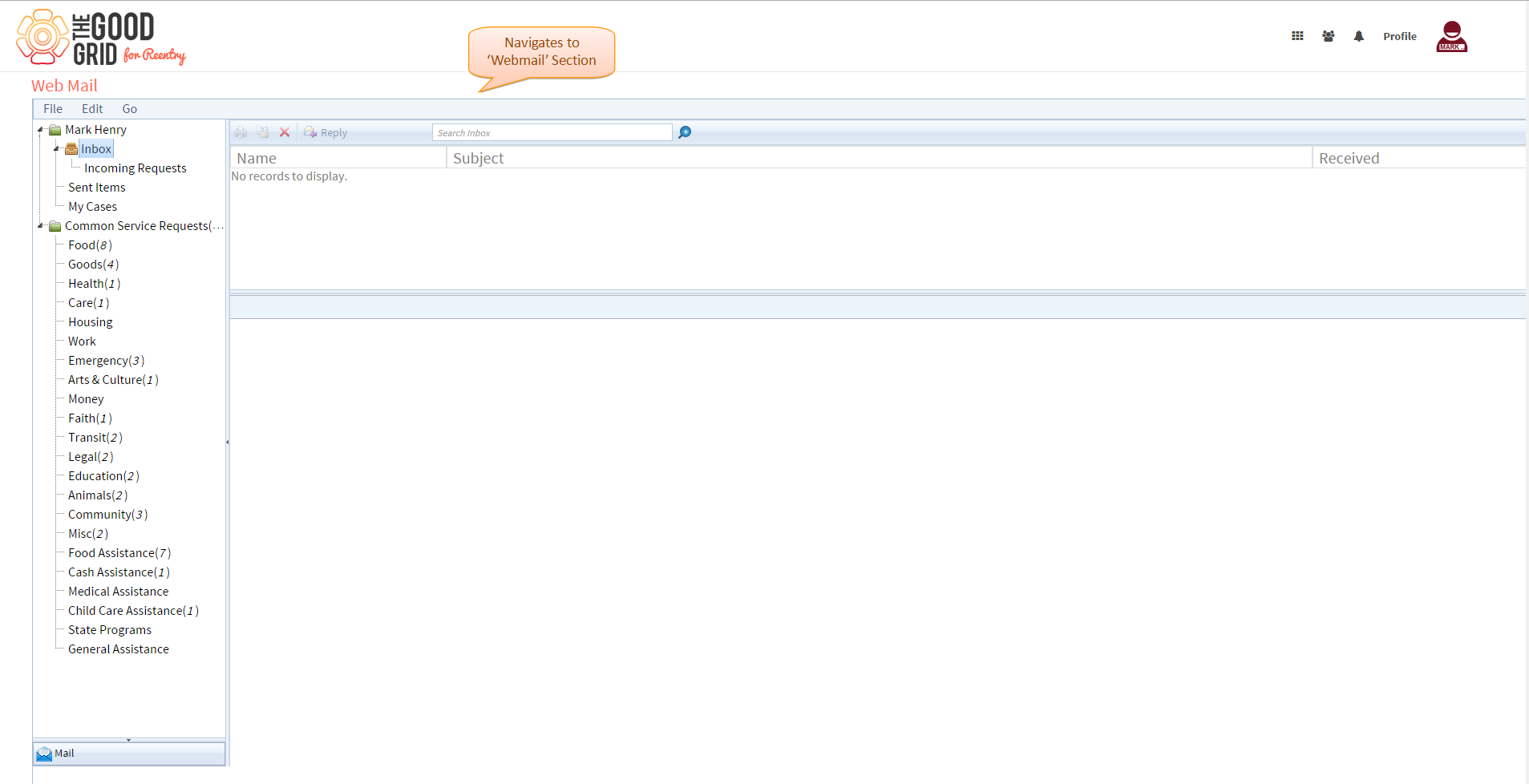This screenshot has width=1529, height=784.
Task: Open the Animals(2) category
Action: click(98, 495)
